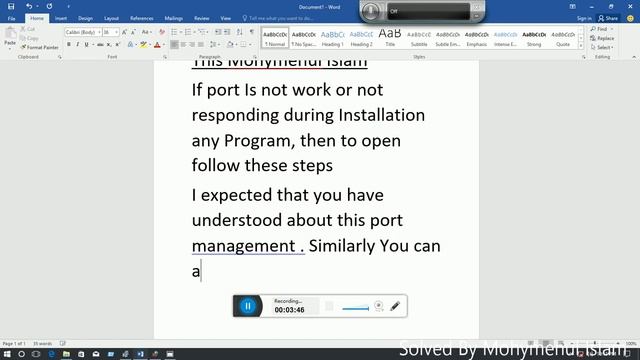640x360 pixels.
Task: Open Customize Quick Access Toolbar dropdown
Action: [68, 7]
